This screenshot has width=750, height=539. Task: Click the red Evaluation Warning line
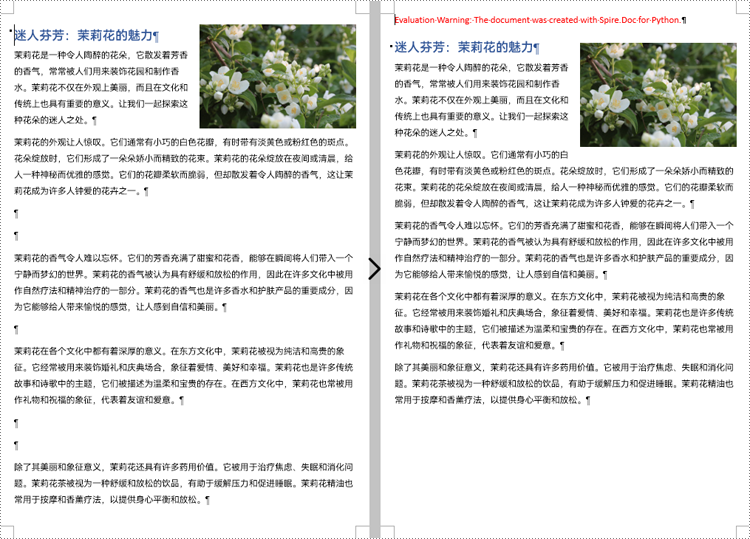[x=540, y=20]
